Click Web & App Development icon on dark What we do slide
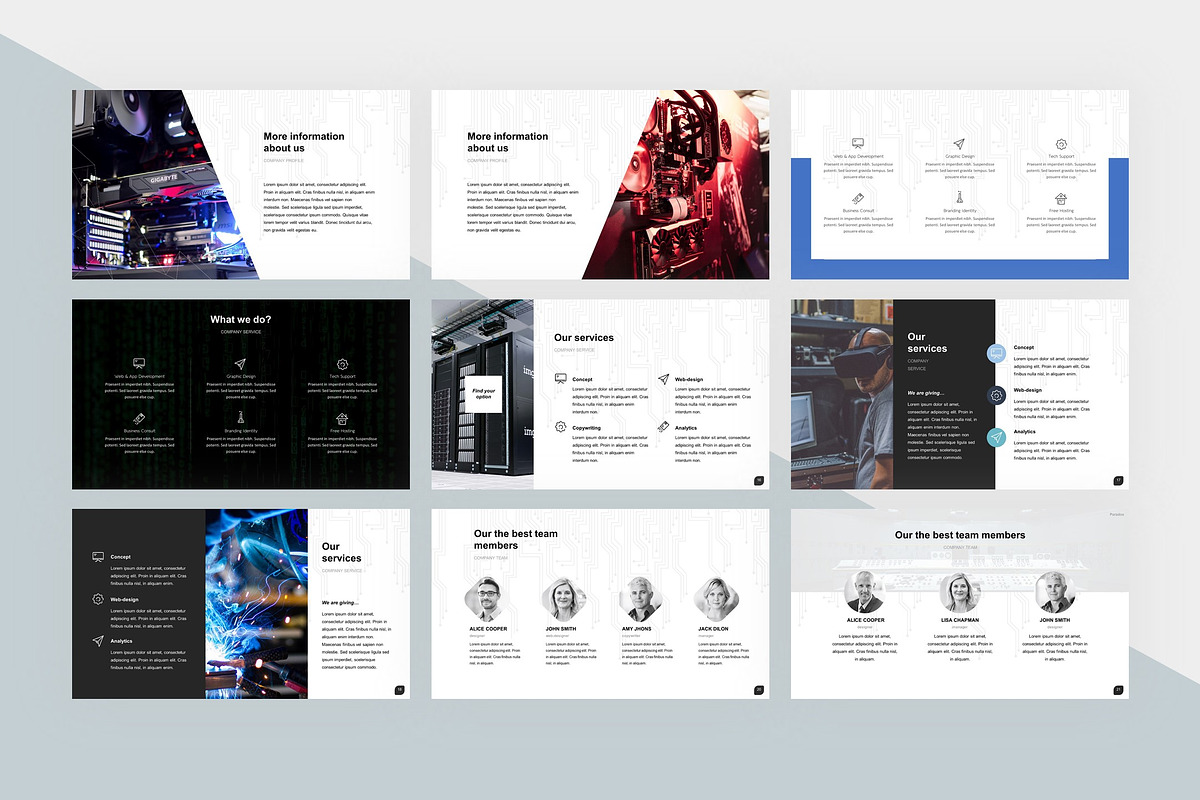This screenshot has width=1200, height=800. click(139, 364)
